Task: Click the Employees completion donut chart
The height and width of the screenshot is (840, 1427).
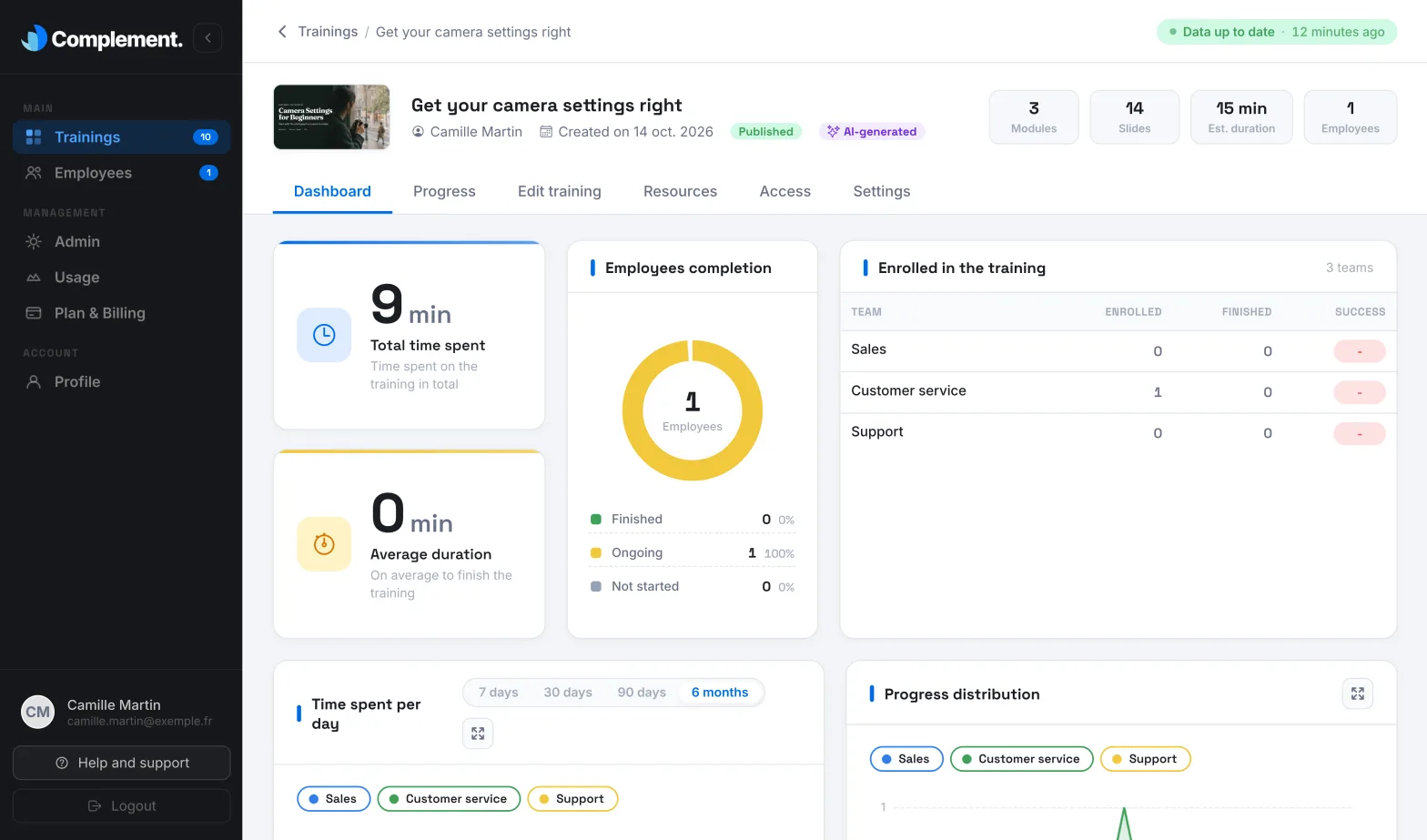Action: 693,410
